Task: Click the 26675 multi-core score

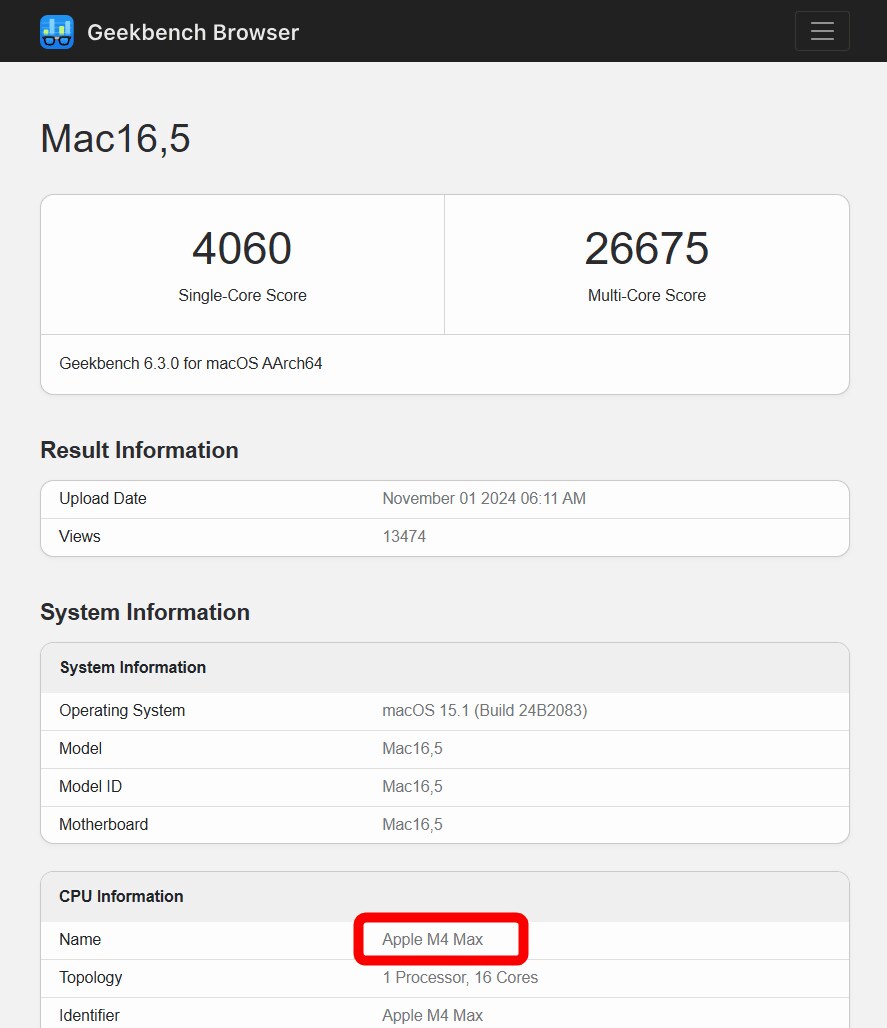Action: 646,248
